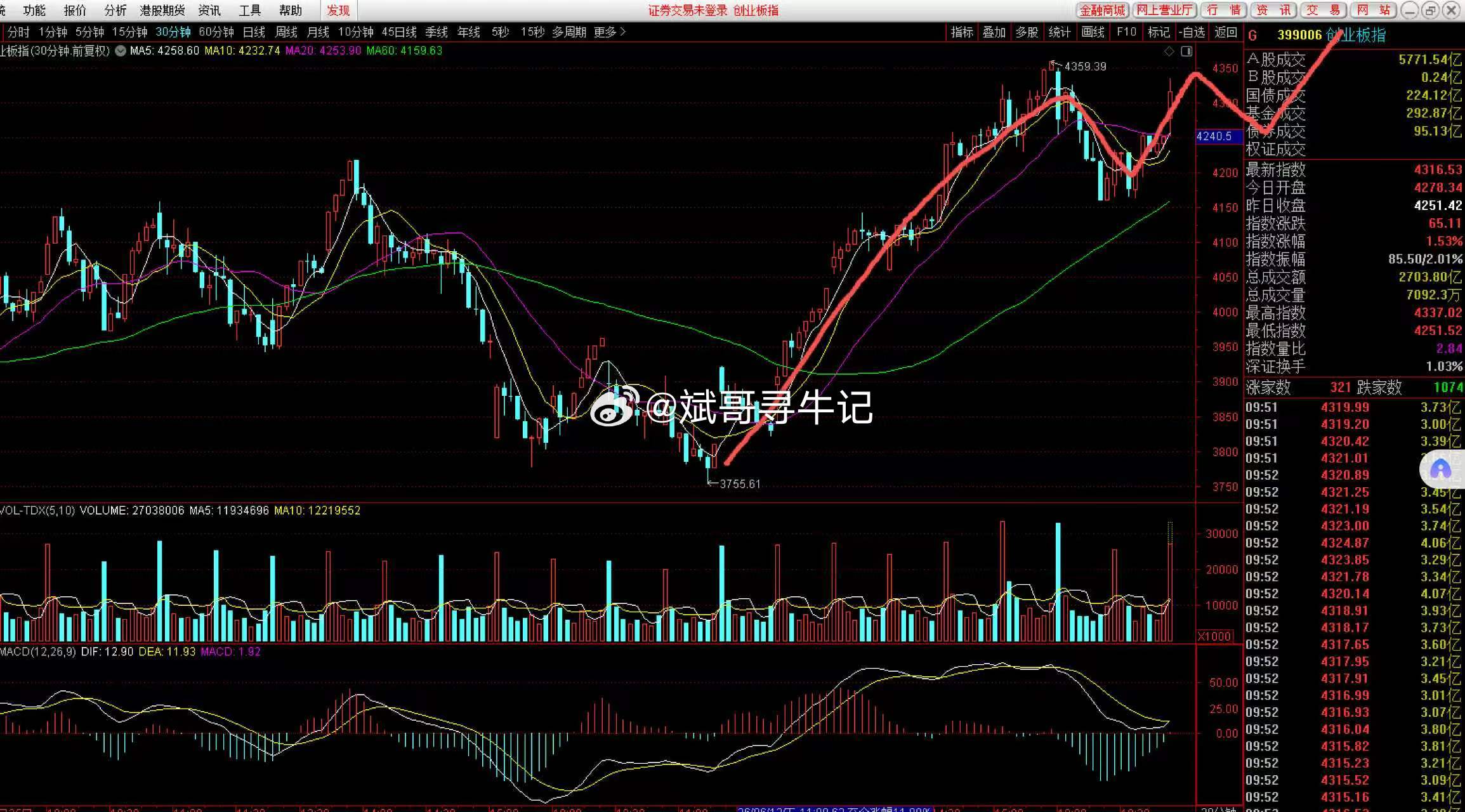
Task: Open the 指标 indicator tool
Action: (962, 32)
